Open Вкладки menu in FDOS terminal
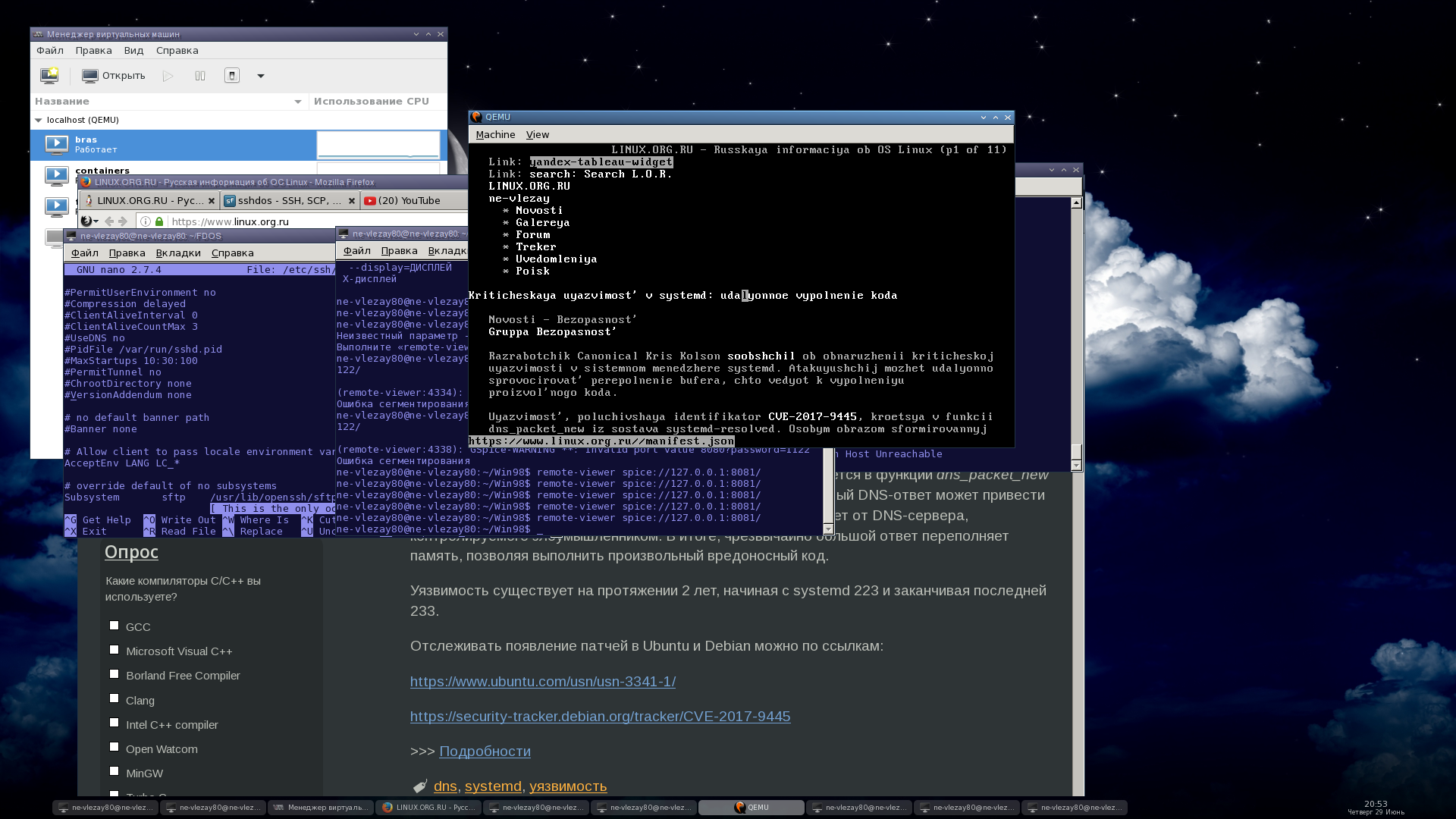This screenshot has height=819, width=1456. [178, 253]
